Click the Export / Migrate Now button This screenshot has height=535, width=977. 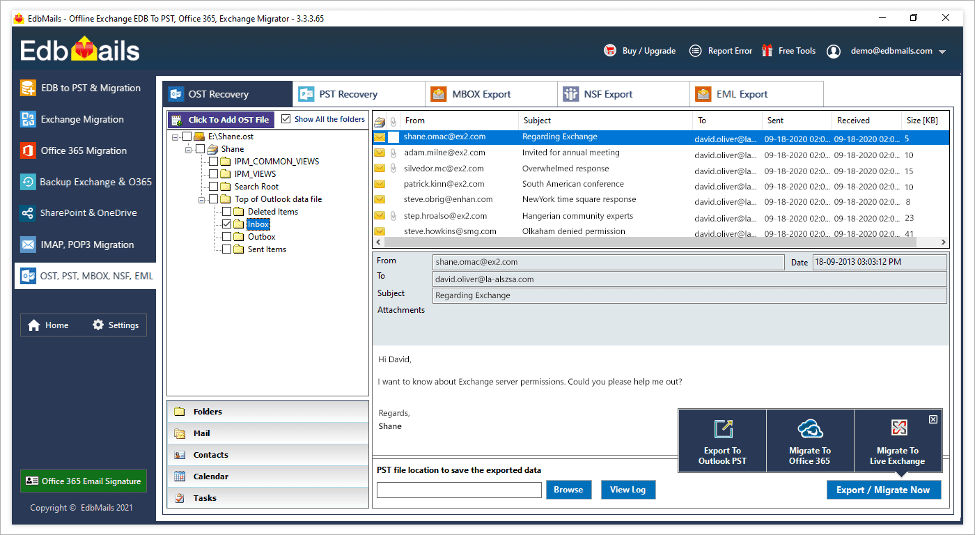click(x=884, y=490)
